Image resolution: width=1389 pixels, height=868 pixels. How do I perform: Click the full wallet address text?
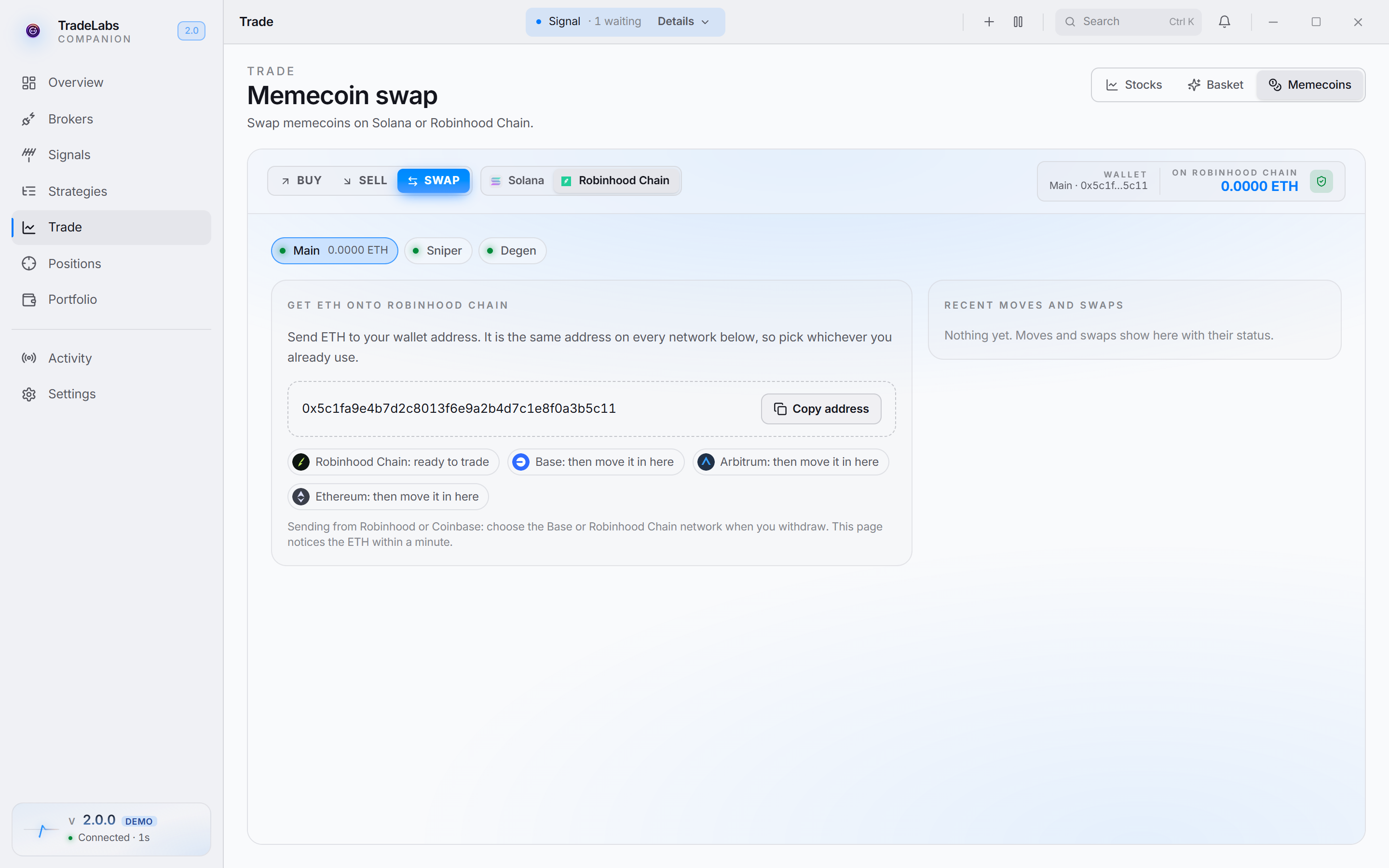tap(459, 409)
